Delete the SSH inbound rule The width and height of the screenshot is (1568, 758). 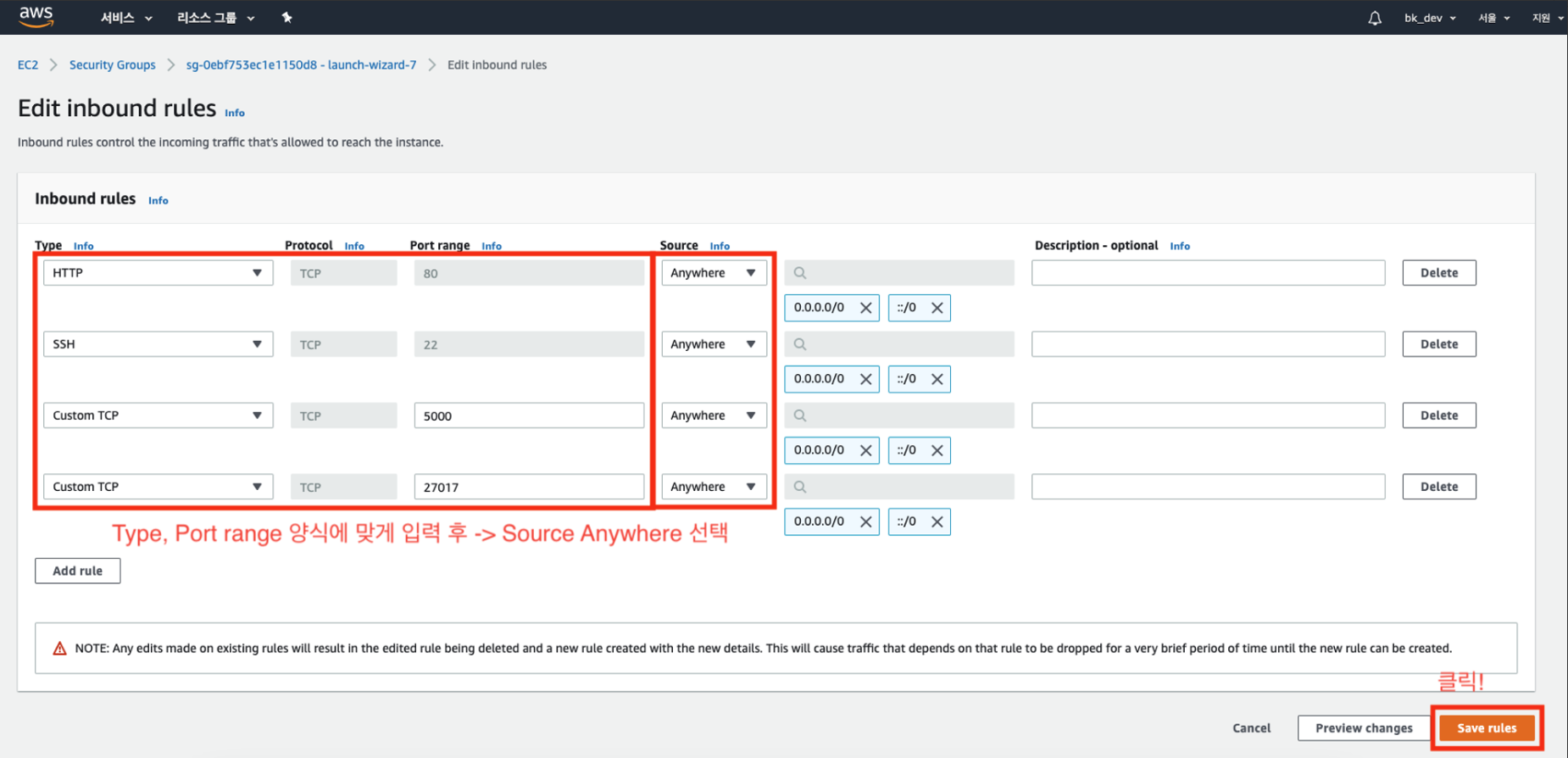(x=1439, y=344)
